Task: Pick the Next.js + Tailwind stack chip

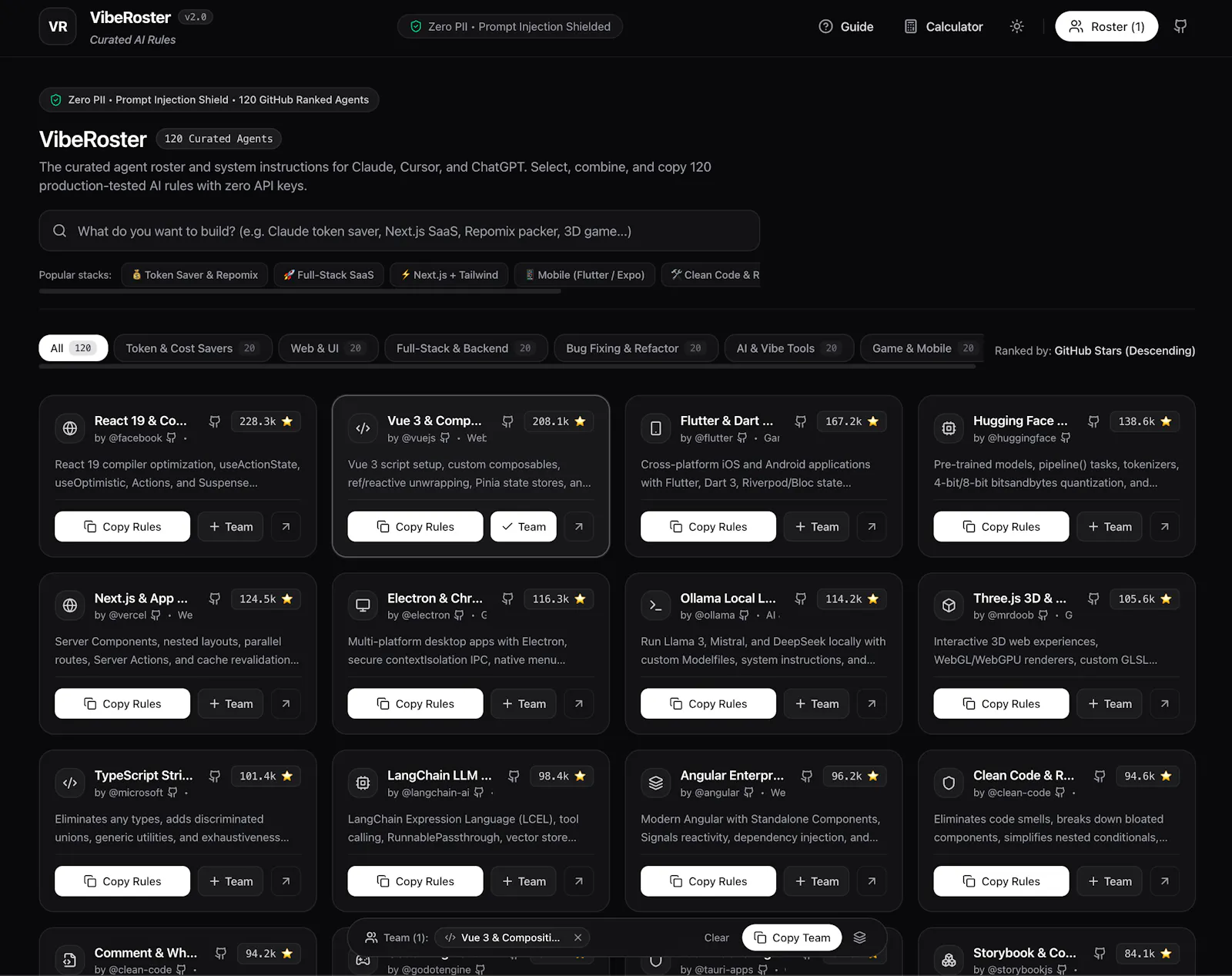Action: pos(449,275)
